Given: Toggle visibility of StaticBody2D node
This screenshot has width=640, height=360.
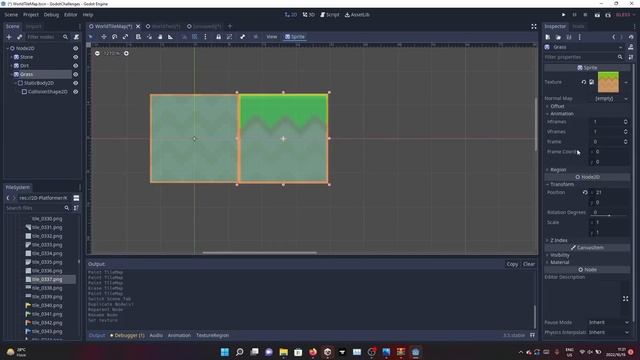Looking at the screenshot, I should 76,83.
